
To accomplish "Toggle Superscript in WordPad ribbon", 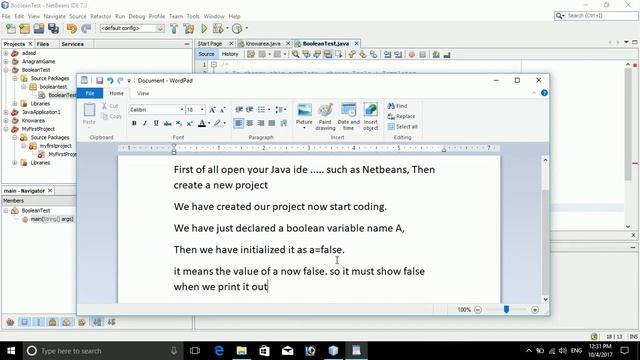I will pyautogui.click(x=189, y=123).
